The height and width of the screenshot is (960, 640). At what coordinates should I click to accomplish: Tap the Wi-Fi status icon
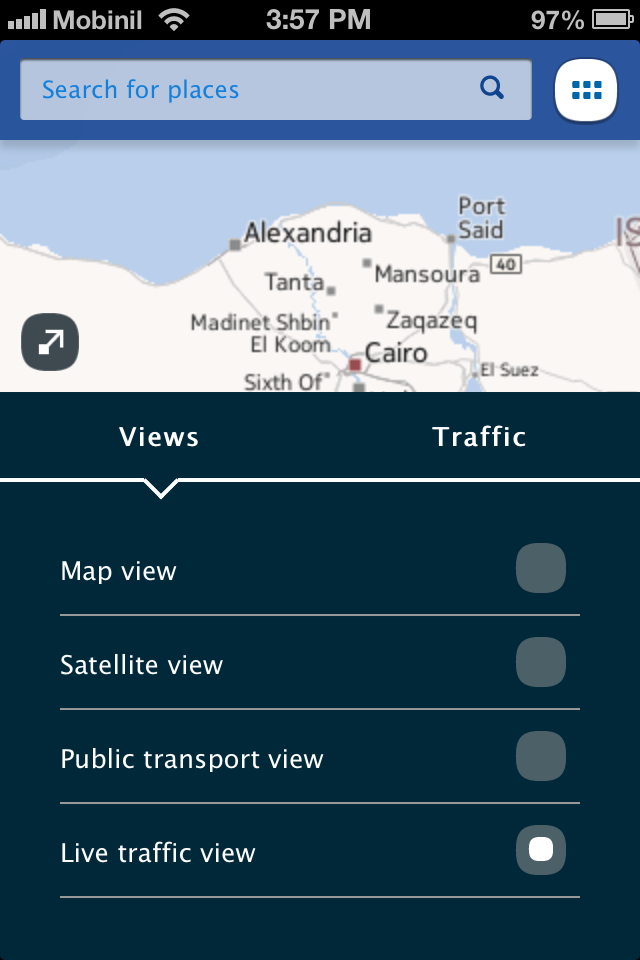click(x=174, y=20)
